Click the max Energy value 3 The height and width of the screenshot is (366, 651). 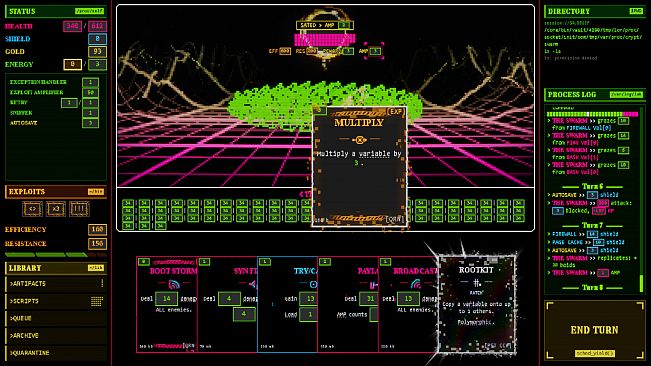click(x=98, y=64)
